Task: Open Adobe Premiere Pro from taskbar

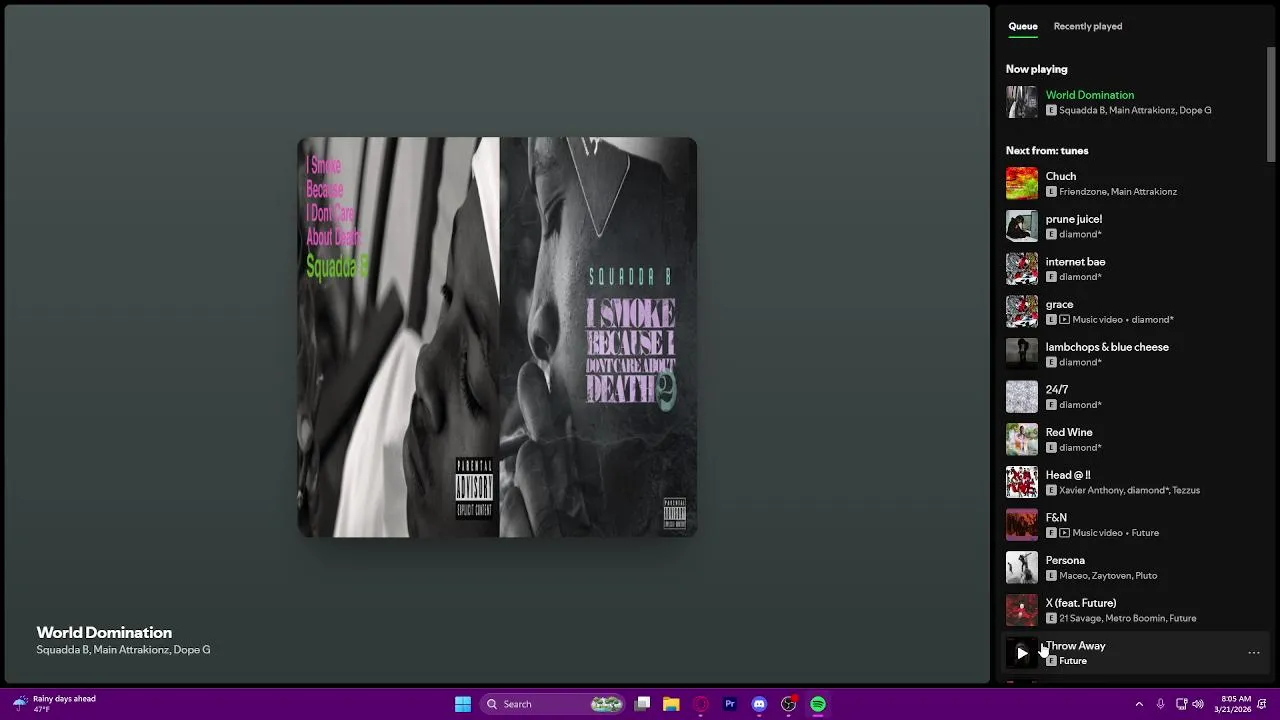Action: point(730,704)
